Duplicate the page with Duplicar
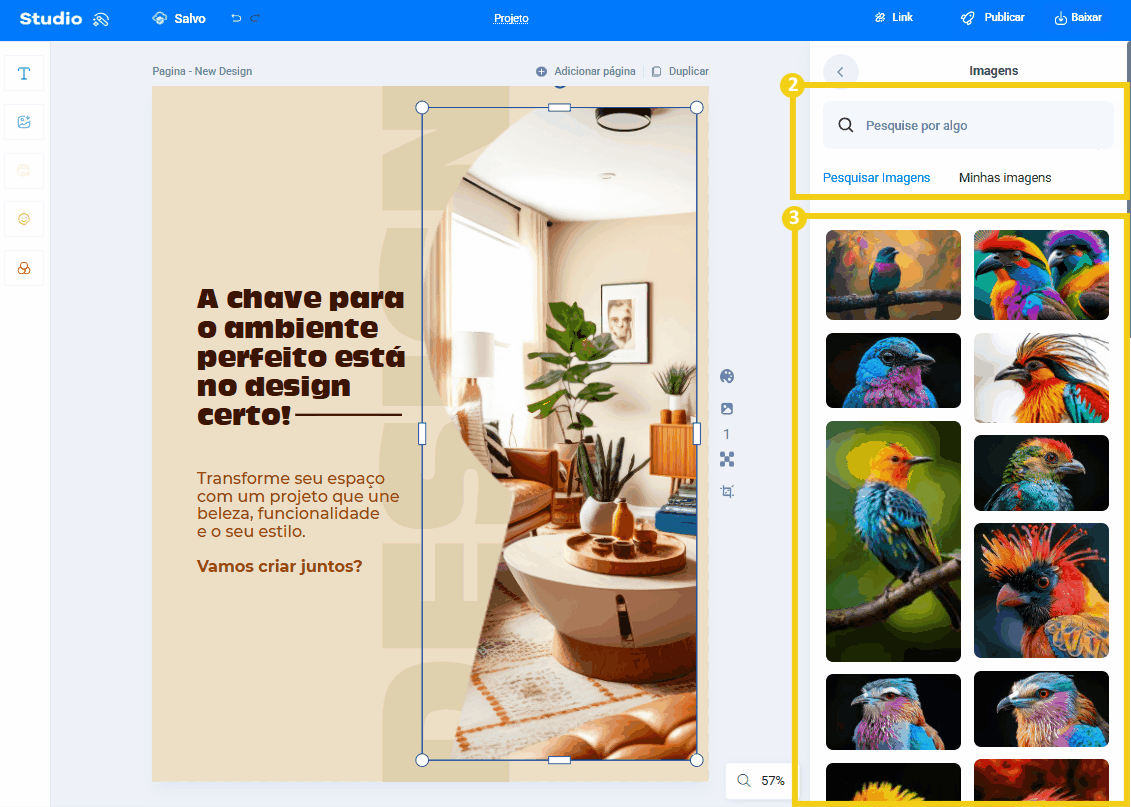The image size is (1131, 807). [680, 71]
